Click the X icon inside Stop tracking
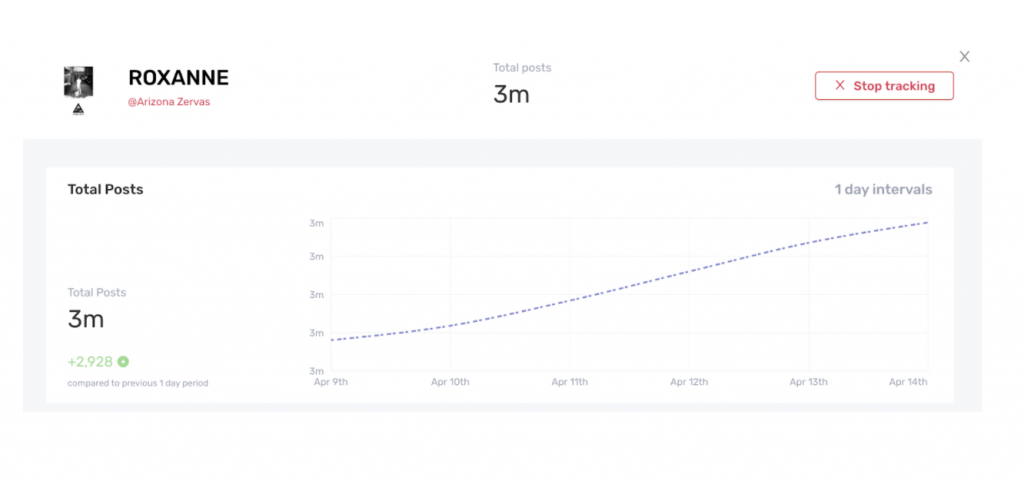Viewport: 1024px width, 484px height. coord(840,86)
